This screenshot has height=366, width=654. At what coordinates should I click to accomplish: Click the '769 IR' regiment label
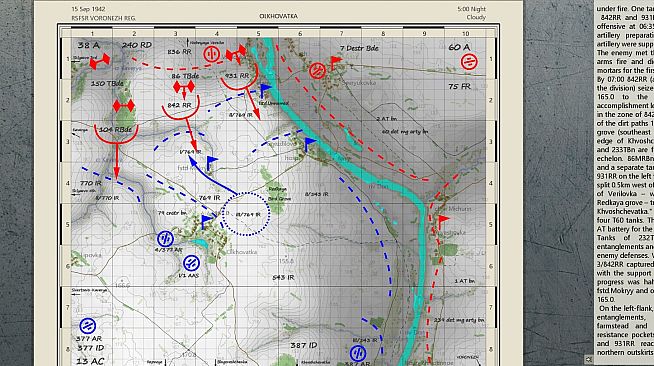pyautogui.click(x=209, y=198)
